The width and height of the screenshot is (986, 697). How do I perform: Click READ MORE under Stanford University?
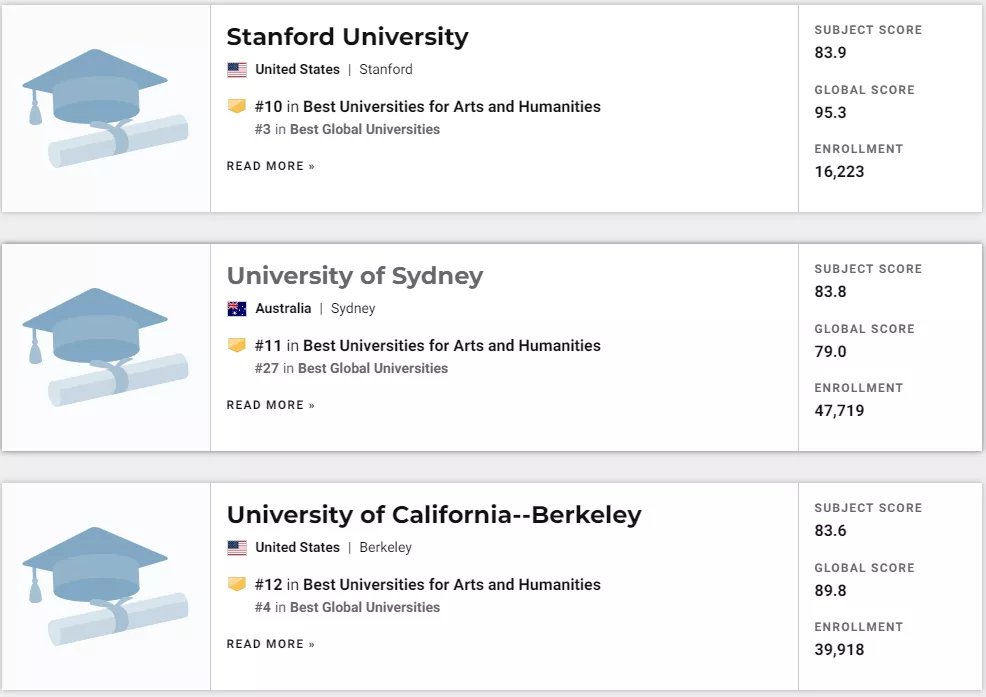pyautogui.click(x=270, y=166)
